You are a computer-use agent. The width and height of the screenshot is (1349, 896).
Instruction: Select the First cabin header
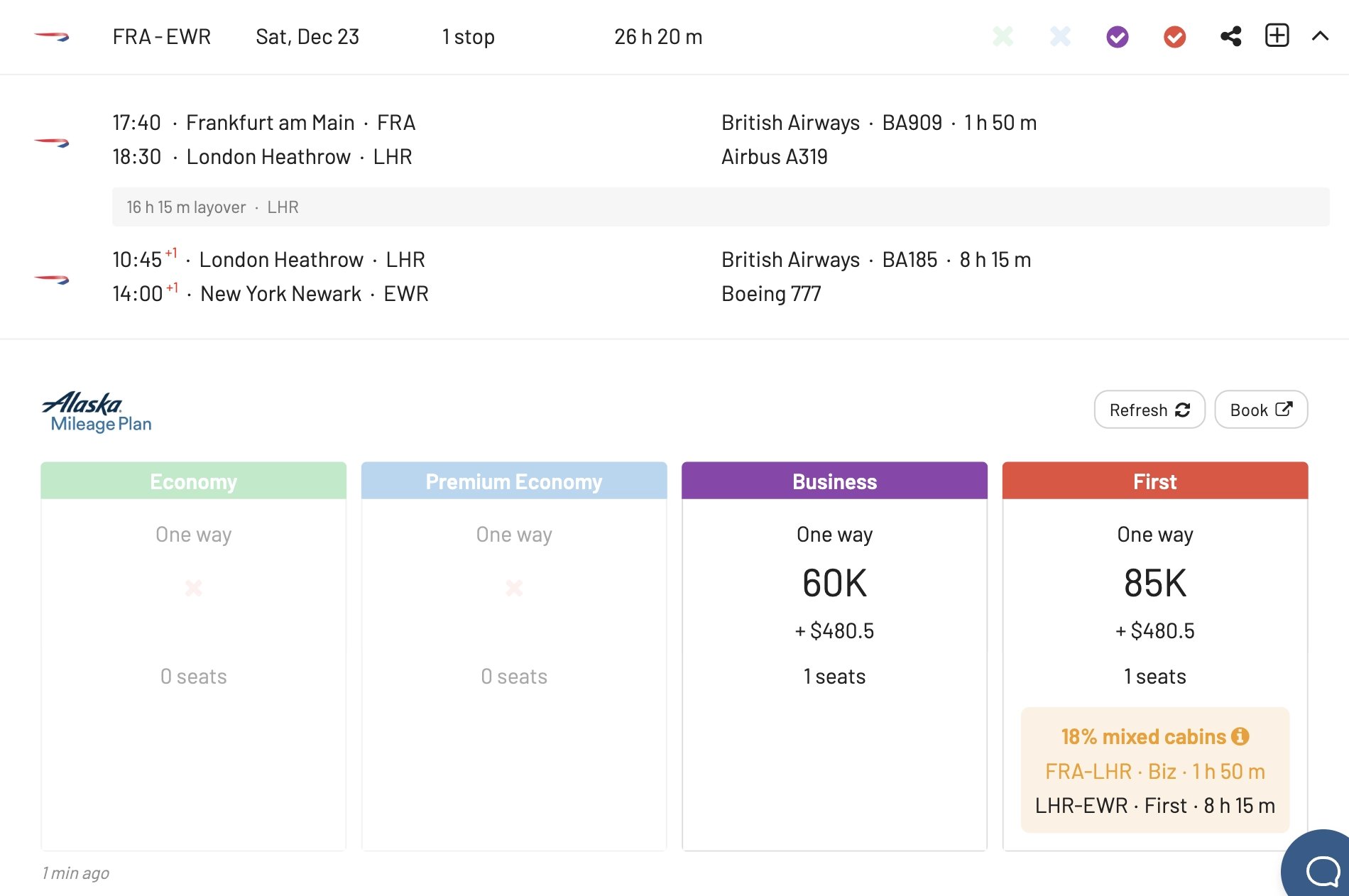1155,481
